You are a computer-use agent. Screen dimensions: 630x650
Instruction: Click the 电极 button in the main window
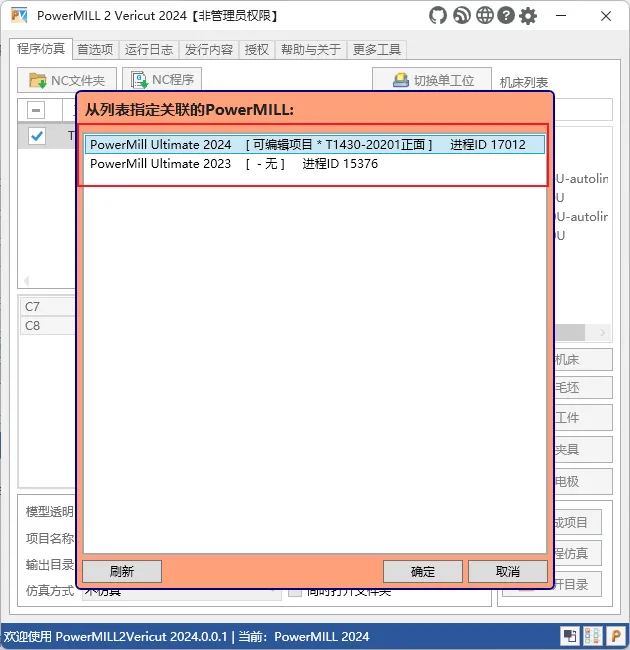[583, 481]
